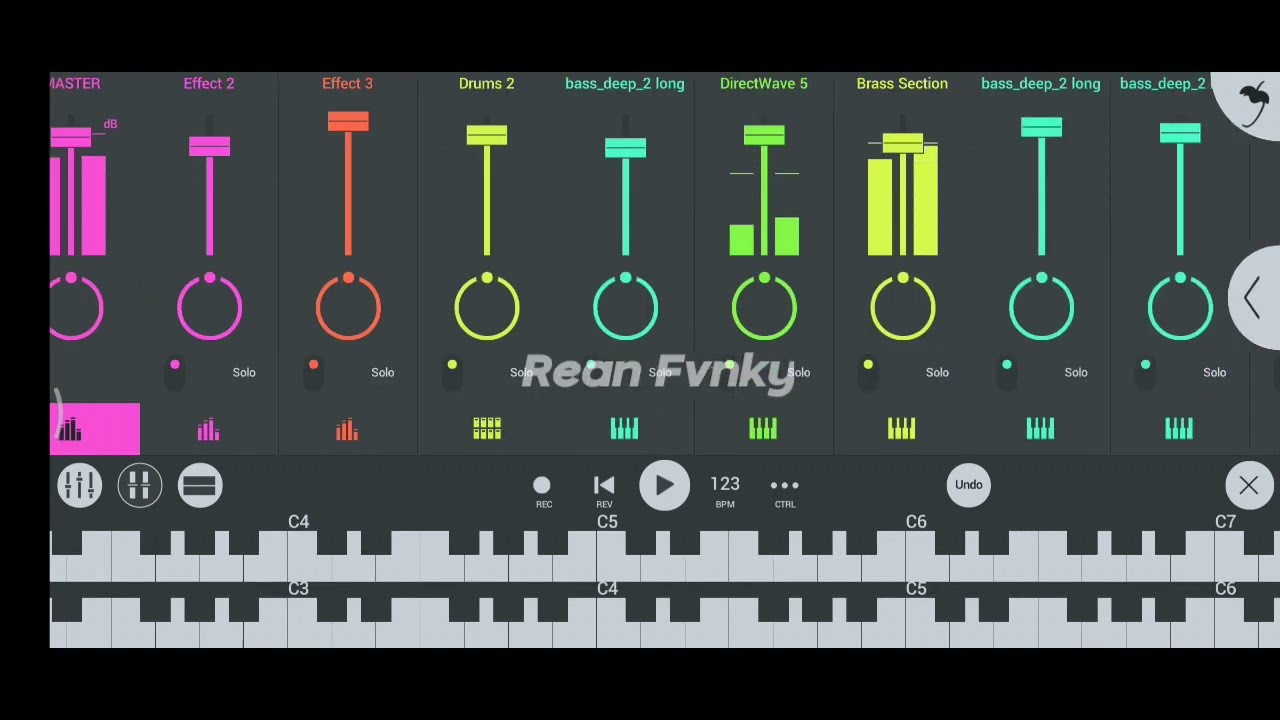Toggle the Effect 2 mute dot
The image size is (1280, 720).
click(x=175, y=365)
